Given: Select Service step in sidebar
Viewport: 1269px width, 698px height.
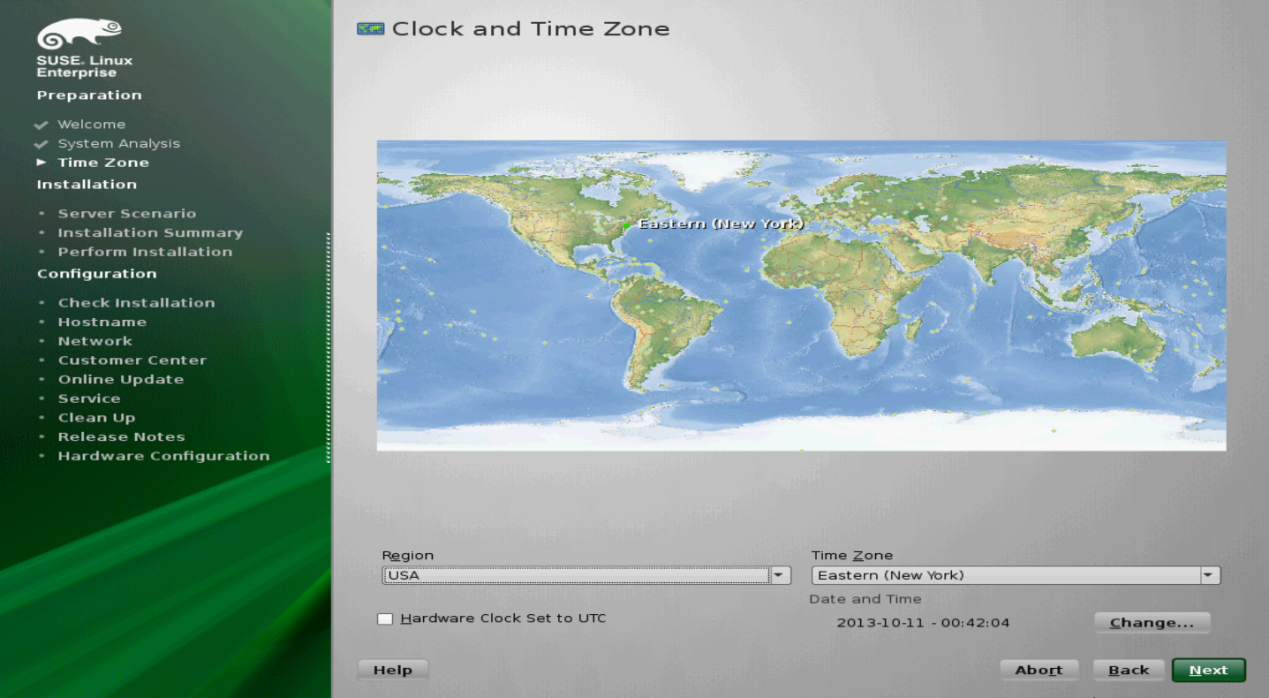Looking at the screenshot, I should [89, 398].
